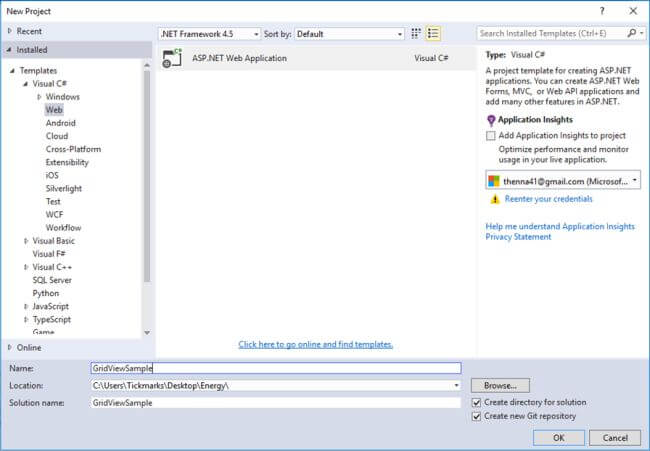Click the search magnifier icon
Viewport: 650px width, 451px height.
pyautogui.click(x=631, y=33)
